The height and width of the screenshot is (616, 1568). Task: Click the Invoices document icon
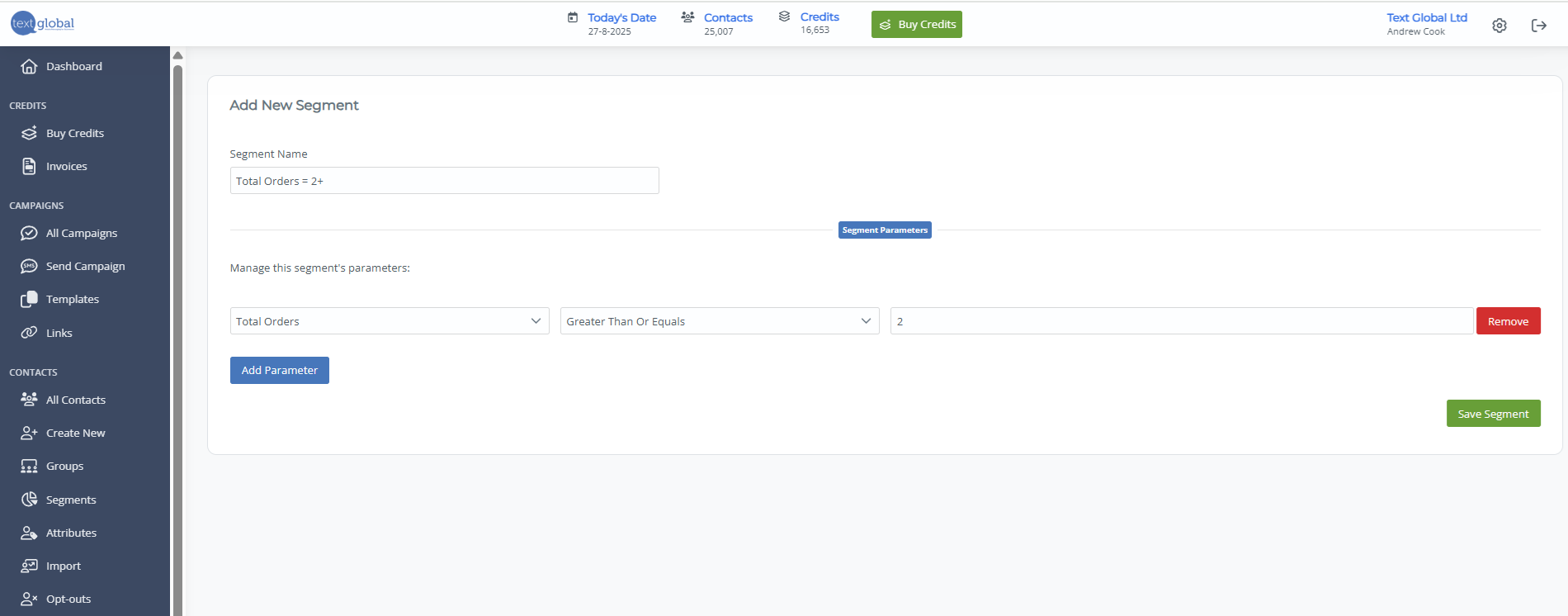point(29,166)
